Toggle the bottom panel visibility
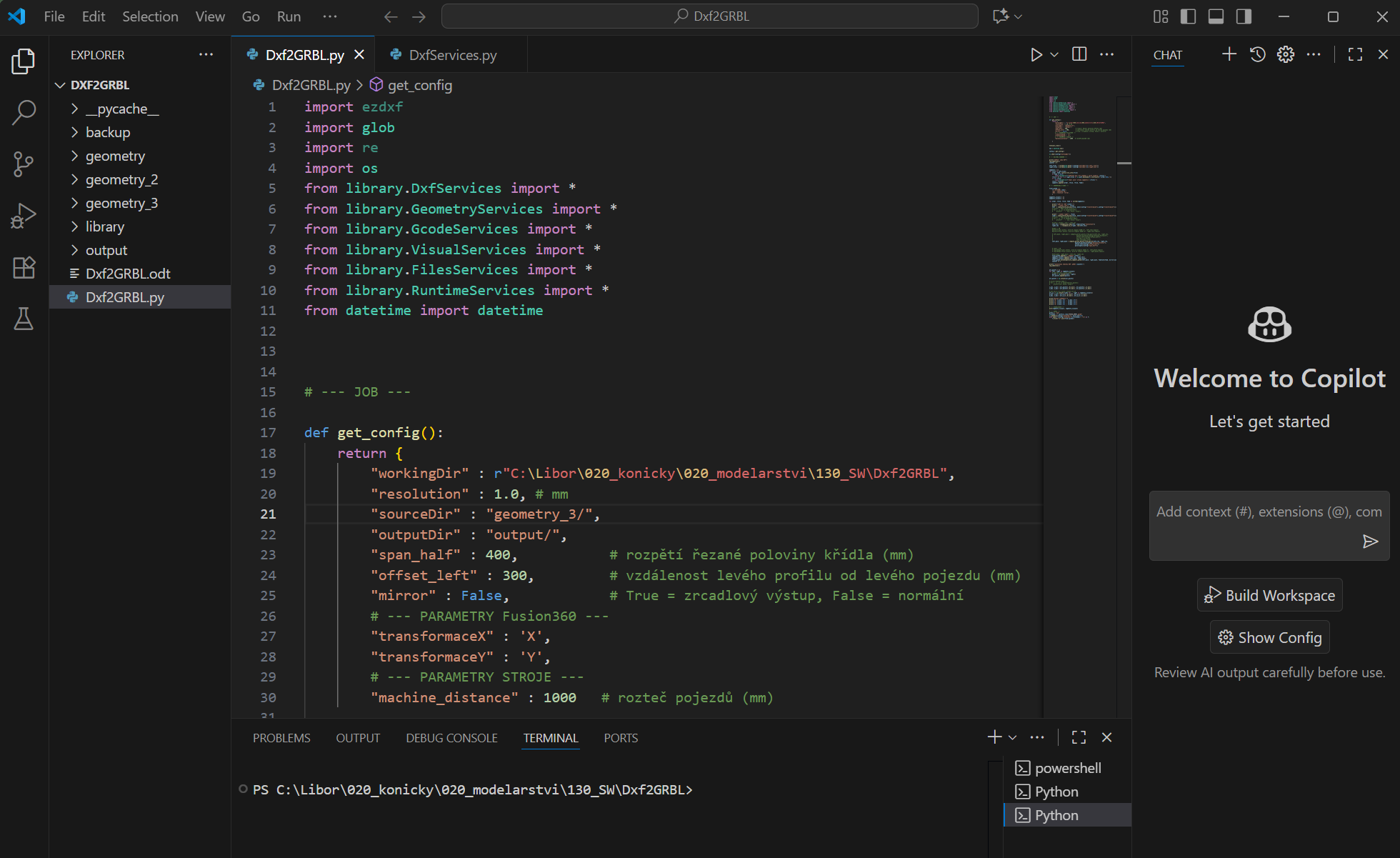 point(1216,16)
